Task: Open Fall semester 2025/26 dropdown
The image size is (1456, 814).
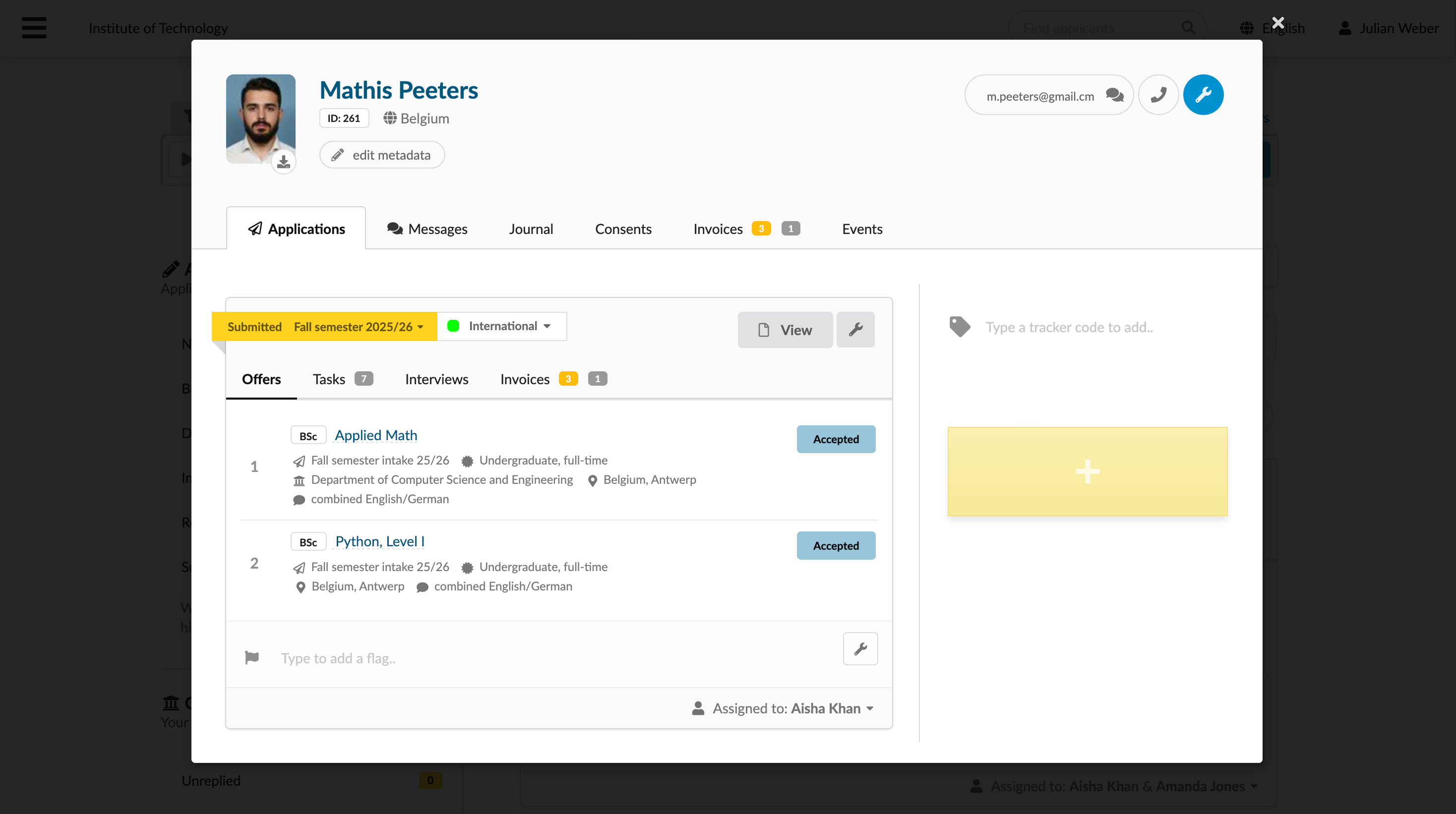Action: (359, 327)
